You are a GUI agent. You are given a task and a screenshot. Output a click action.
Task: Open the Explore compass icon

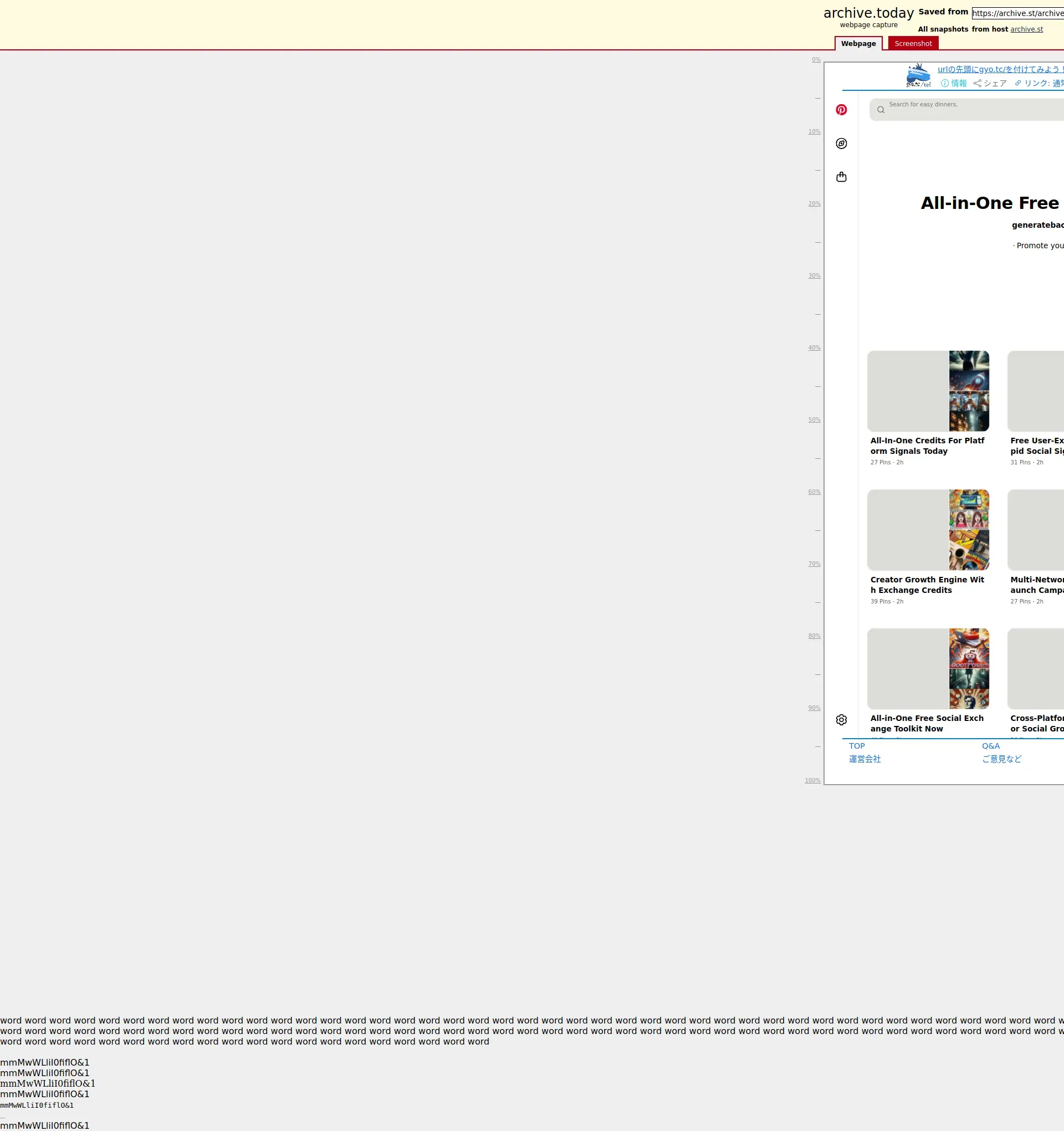pos(841,144)
